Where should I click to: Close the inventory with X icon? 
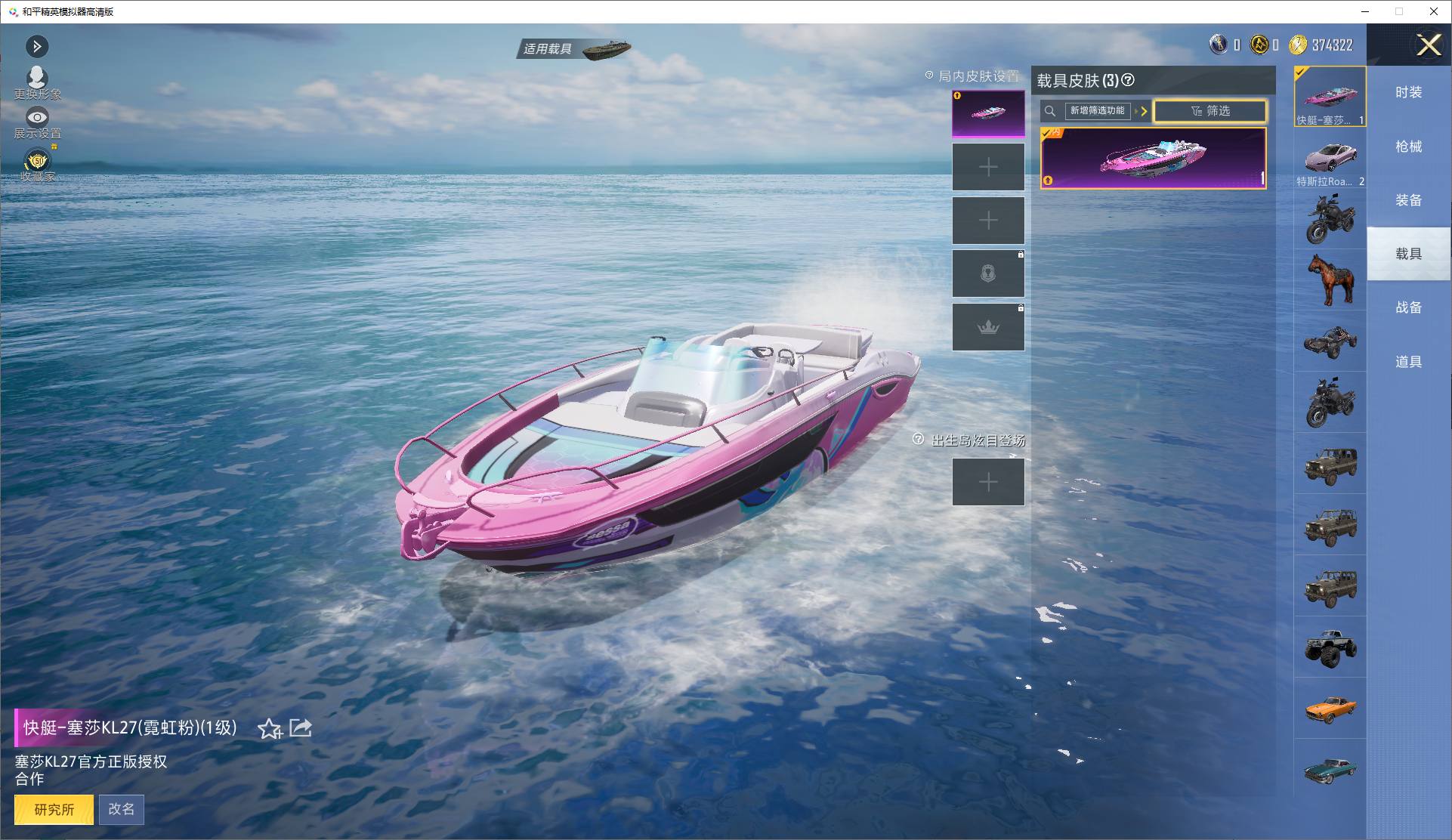tap(1428, 45)
